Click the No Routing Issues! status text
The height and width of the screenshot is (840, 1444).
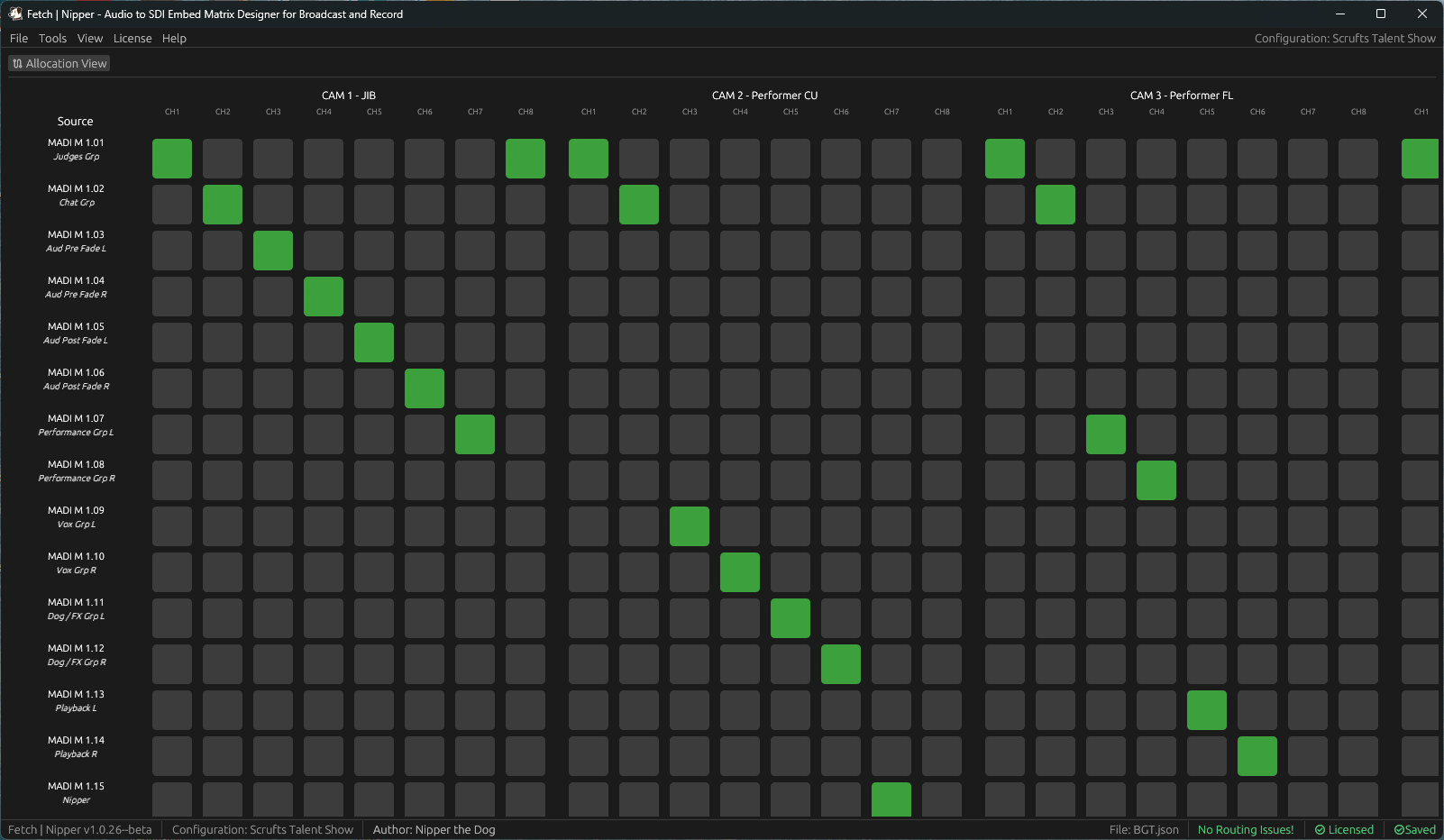[1246, 829]
